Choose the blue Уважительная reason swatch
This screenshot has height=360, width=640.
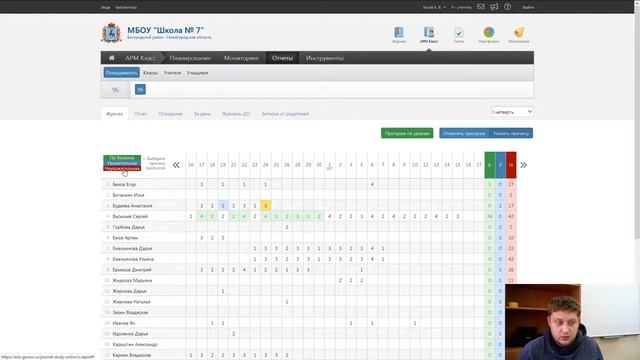[122, 163]
